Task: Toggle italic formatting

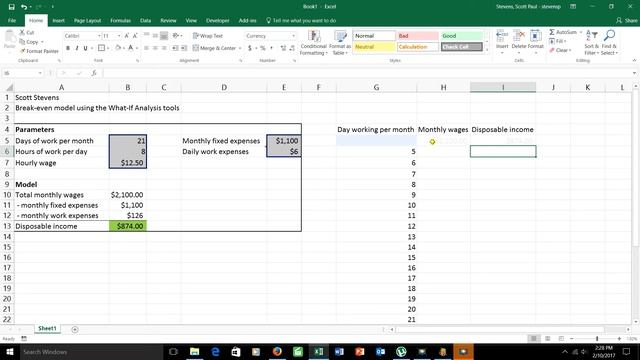Action: (76, 48)
